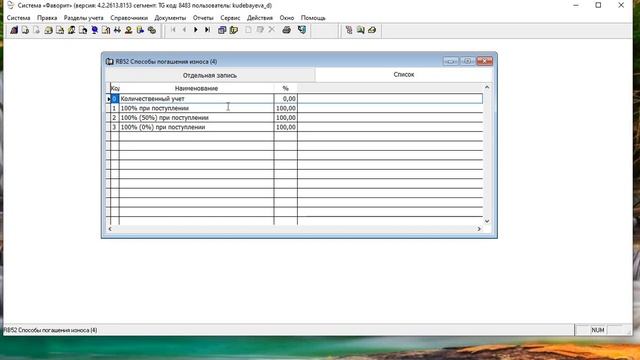Click the Наименование column header
This screenshot has height=360, width=640.
(x=196, y=88)
